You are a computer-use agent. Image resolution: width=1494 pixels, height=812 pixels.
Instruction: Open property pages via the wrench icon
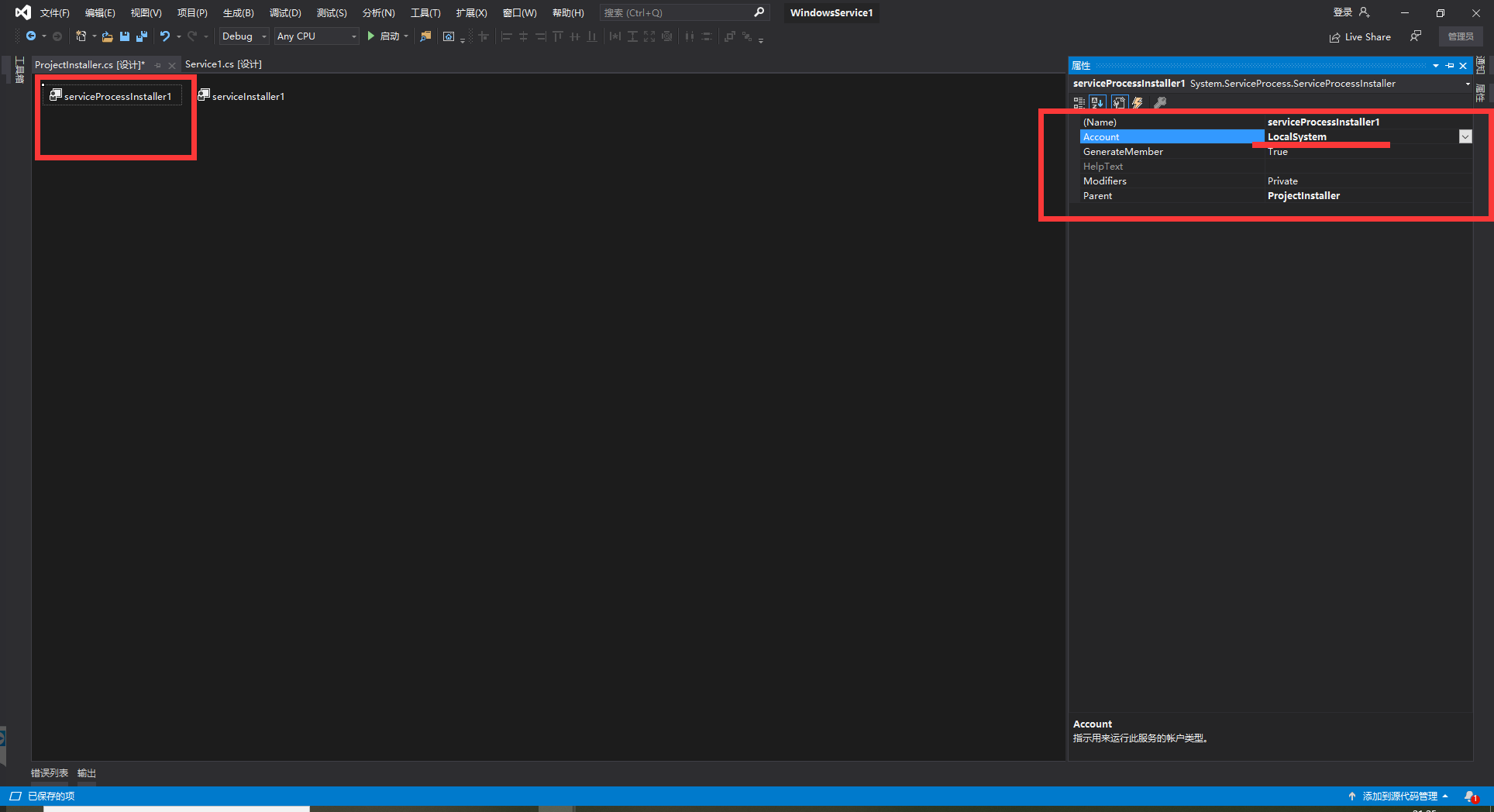[x=1160, y=102]
